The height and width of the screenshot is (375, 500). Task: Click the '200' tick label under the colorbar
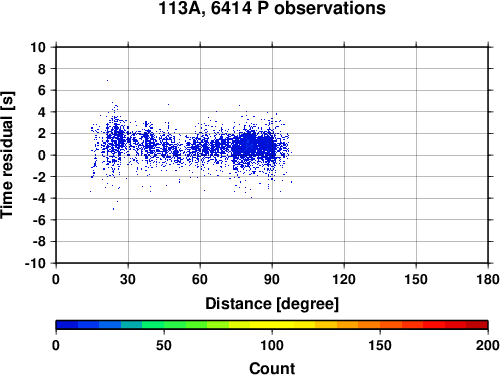(488, 345)
